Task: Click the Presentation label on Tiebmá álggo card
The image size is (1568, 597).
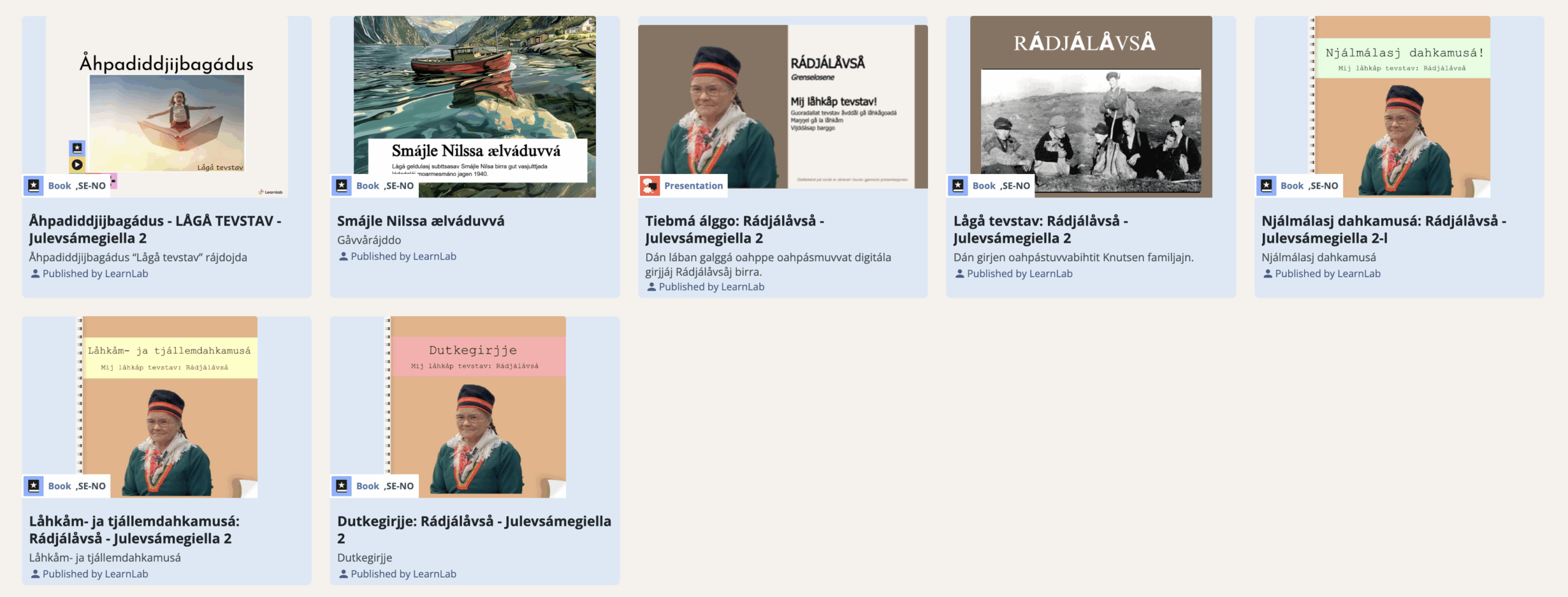Action: click(693, 186)
